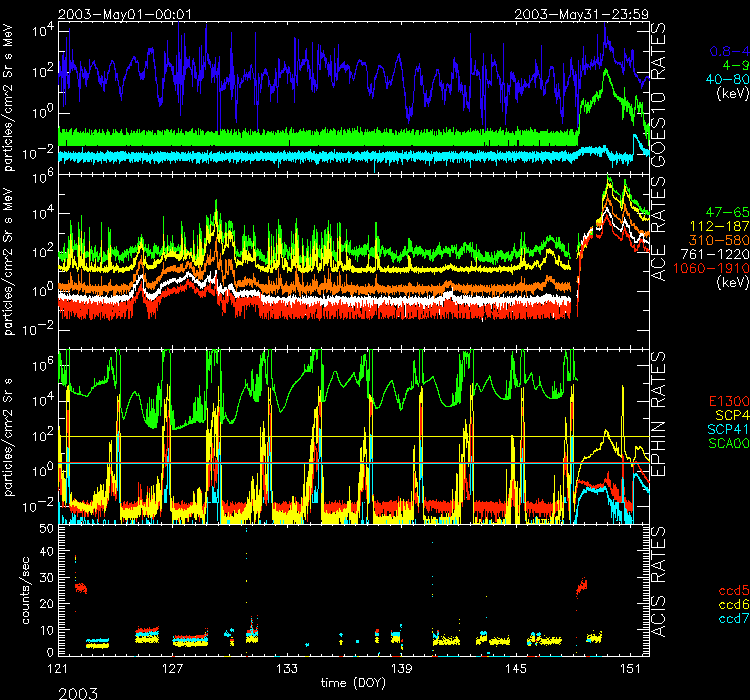Screen dimensions: 750x700
Task: Click the 310-580 keV ACE legend label
Action: (x=721, y=241)
